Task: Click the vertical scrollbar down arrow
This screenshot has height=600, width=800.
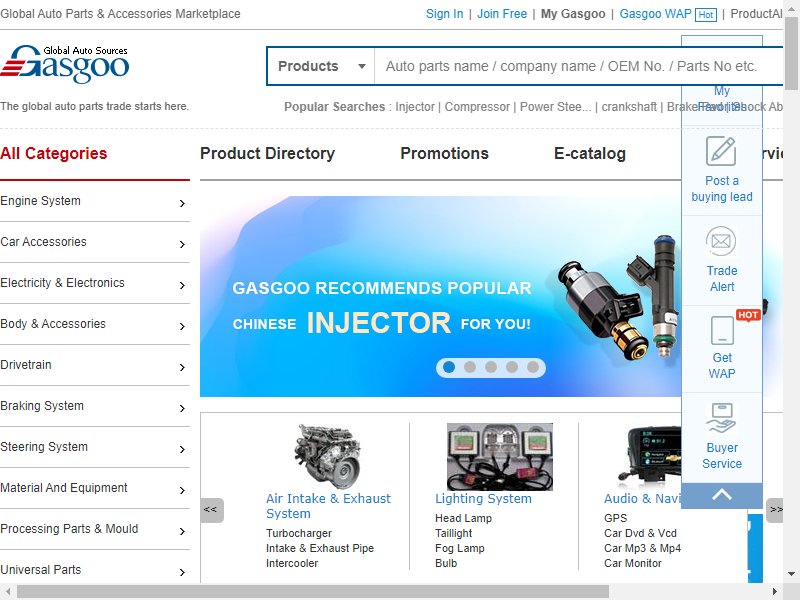Action: (791, 574)
